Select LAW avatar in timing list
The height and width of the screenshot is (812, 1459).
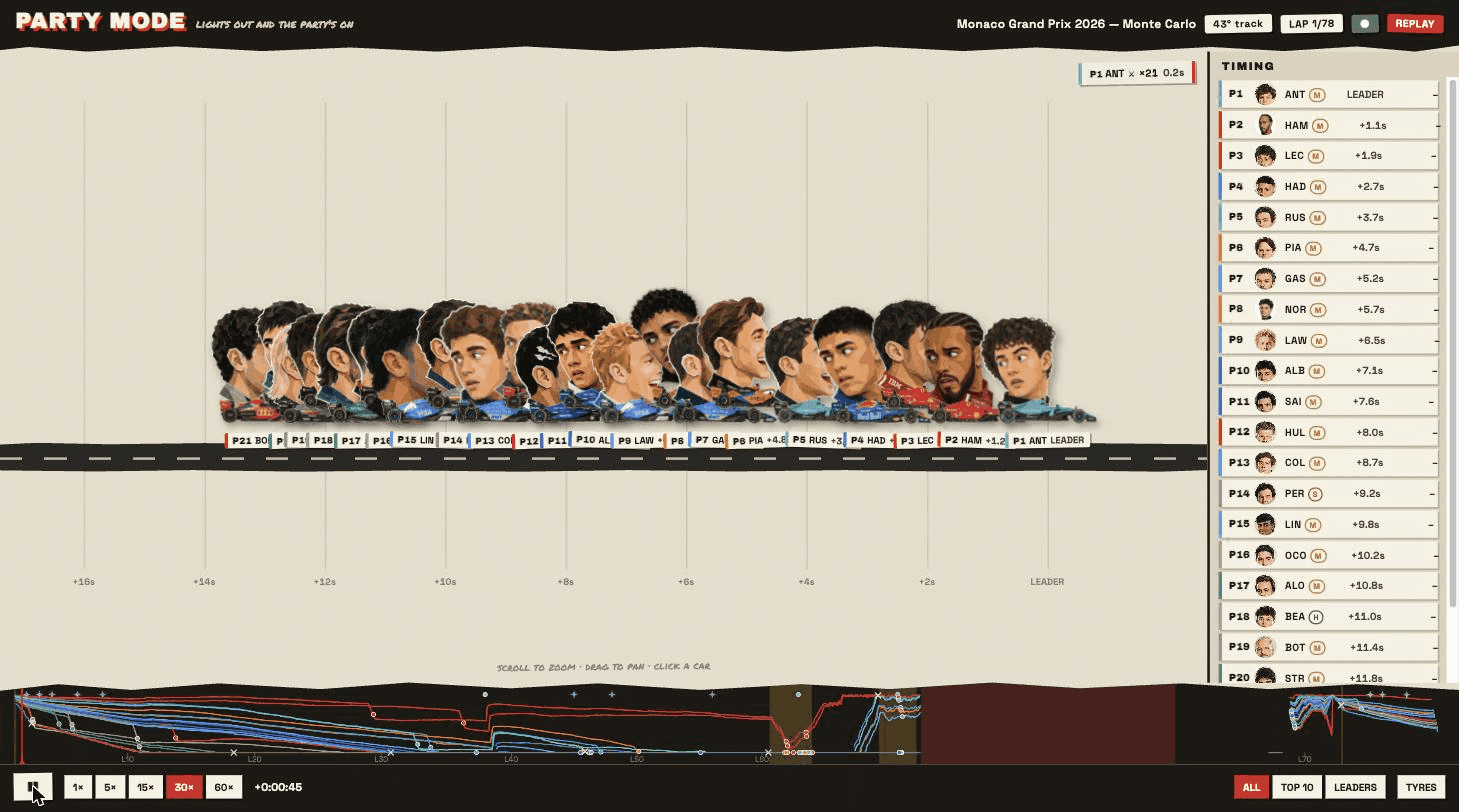point(1265,340)
